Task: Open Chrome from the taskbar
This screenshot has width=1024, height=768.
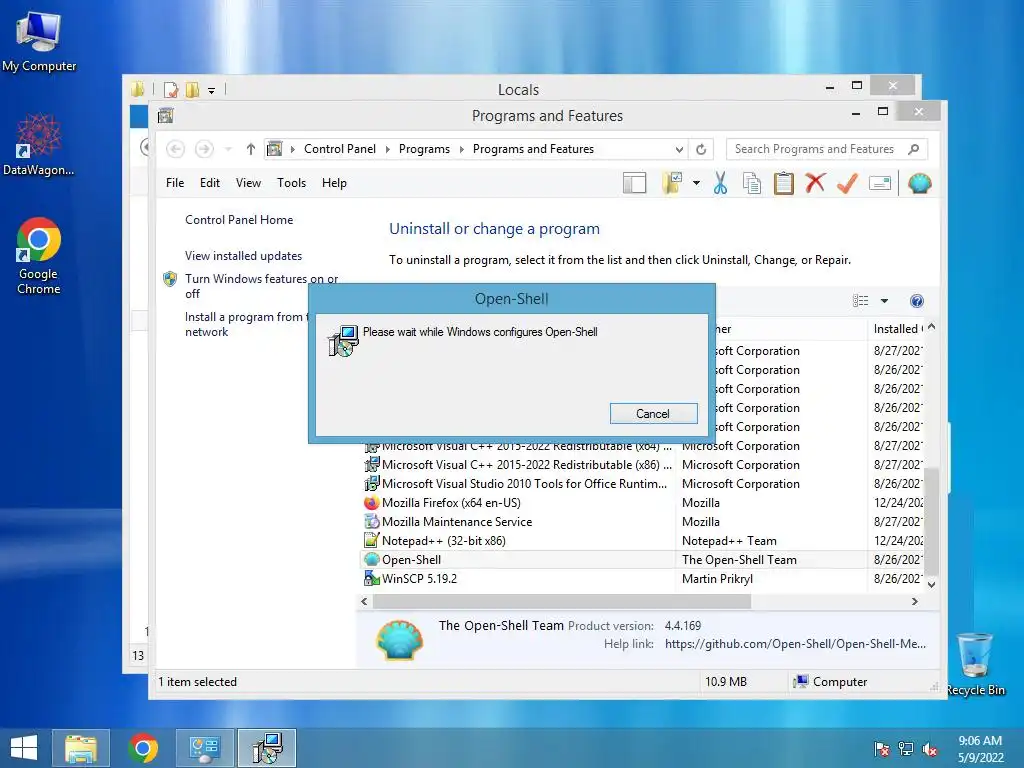Action: [x=143, y=748]
